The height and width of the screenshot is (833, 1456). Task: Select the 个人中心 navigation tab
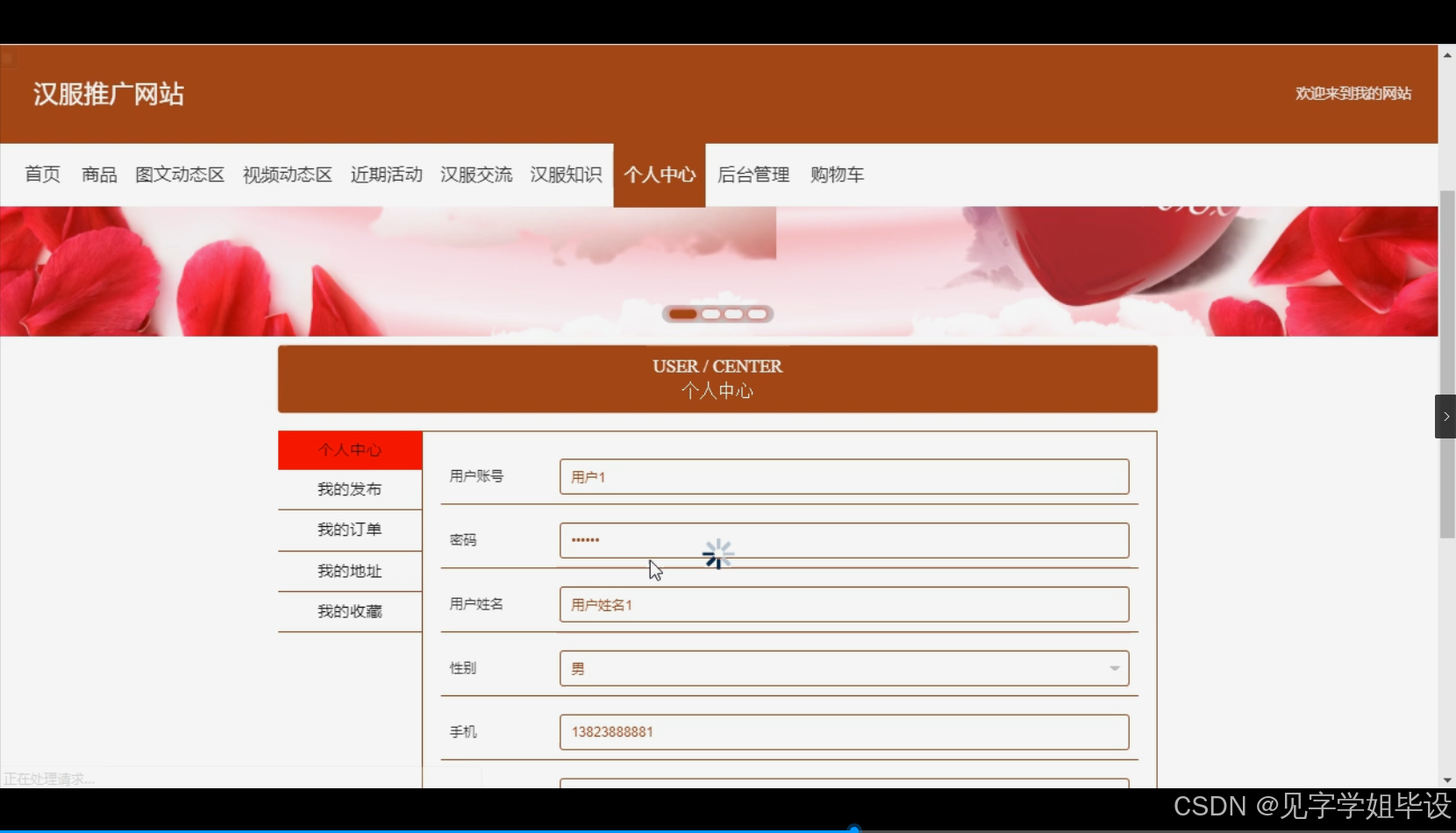(x=660, y=174)
